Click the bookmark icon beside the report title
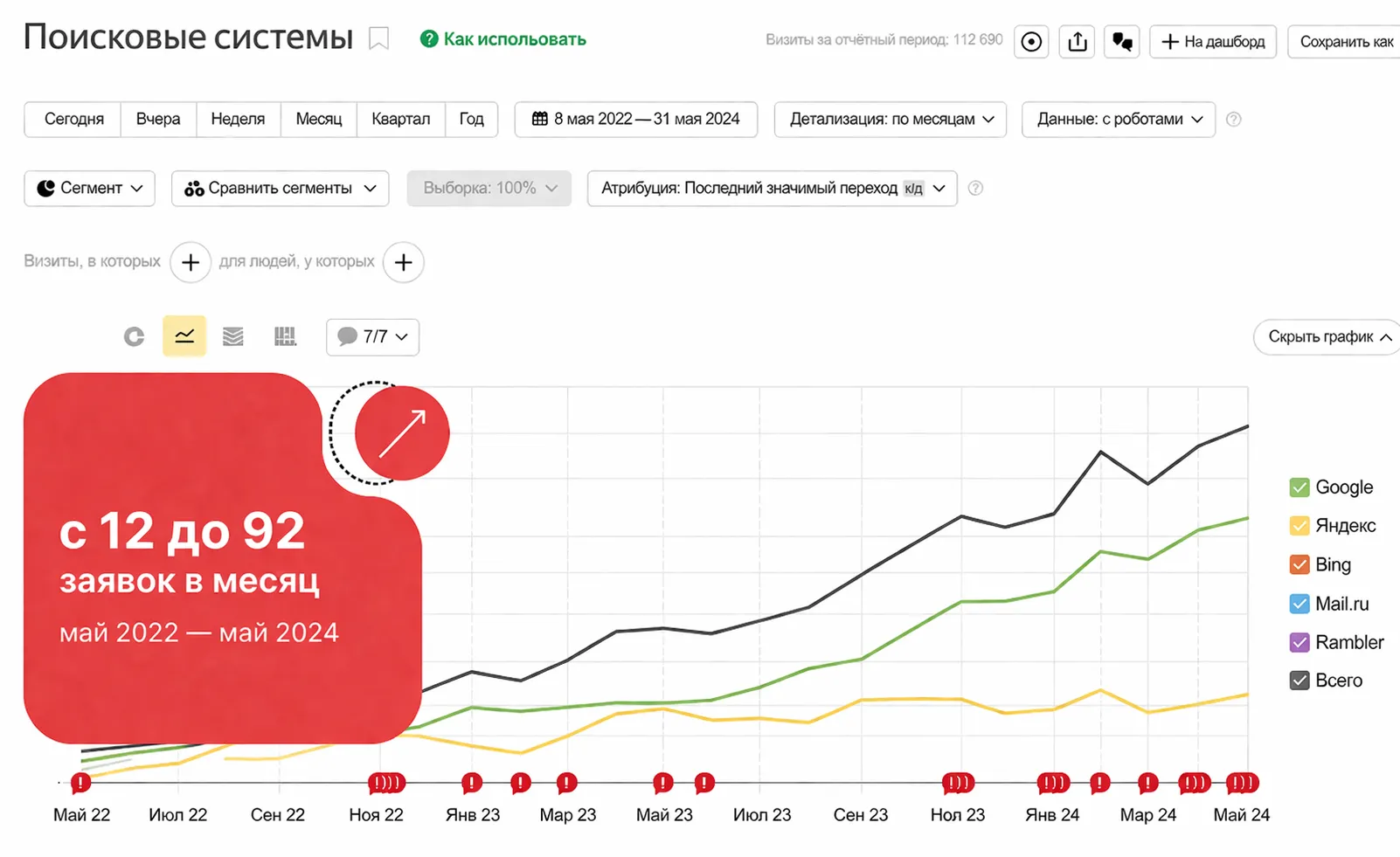1400x857 pixels. [378, 39]
